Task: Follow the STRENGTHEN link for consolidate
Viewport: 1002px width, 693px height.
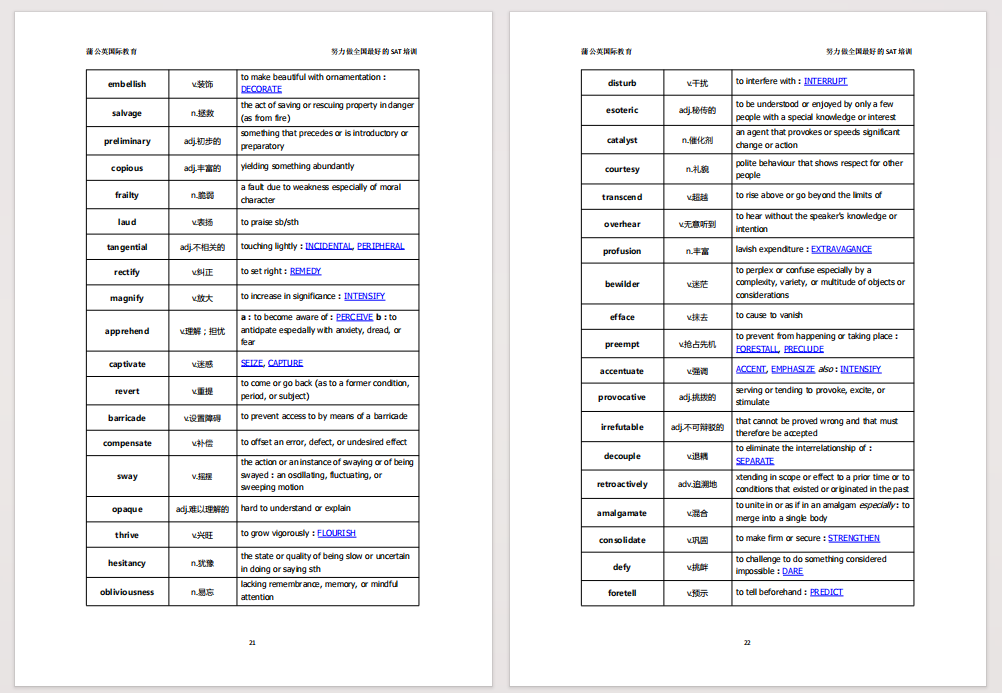Action: (x=853, y=538)
